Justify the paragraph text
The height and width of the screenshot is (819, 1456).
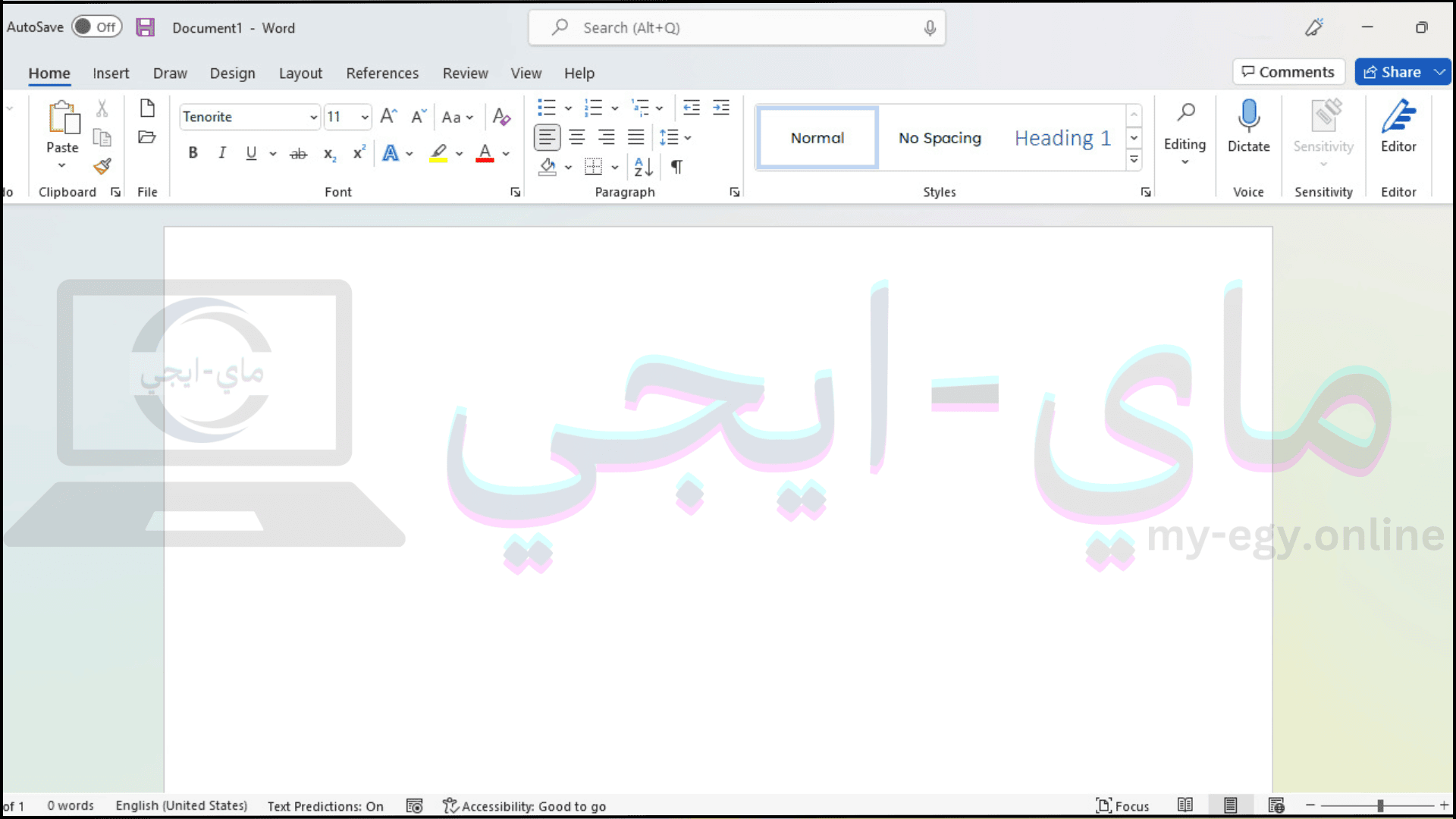point(636,137)
